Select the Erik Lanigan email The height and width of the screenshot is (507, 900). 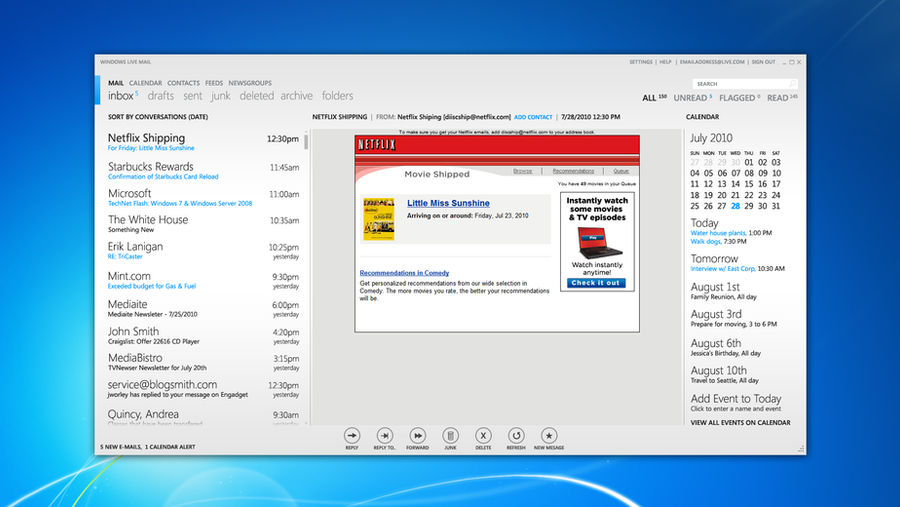[x=204, y=250]
